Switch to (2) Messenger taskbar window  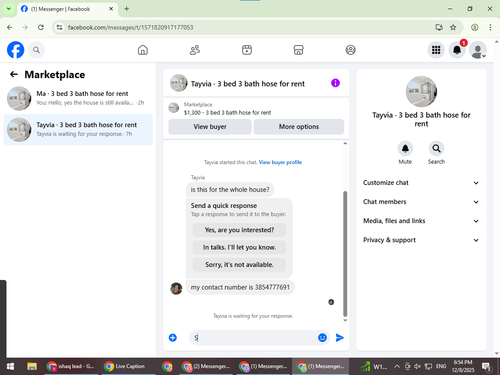coord(207,367)
